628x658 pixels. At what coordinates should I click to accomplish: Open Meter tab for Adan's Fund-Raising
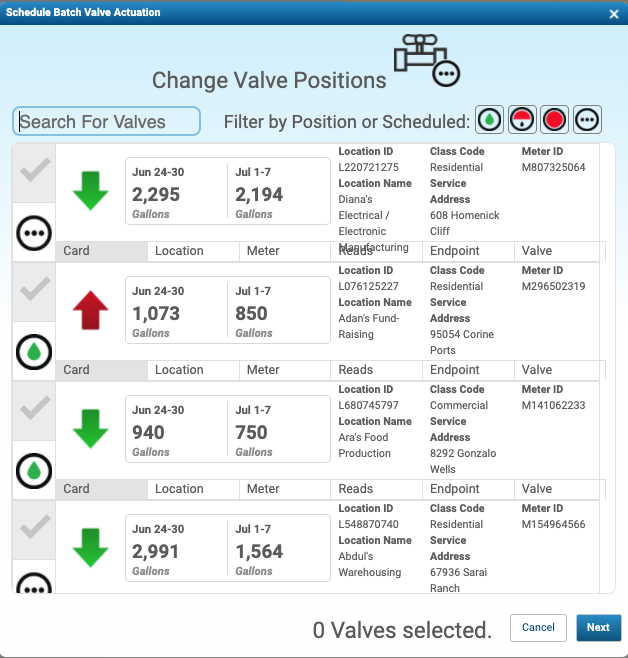263,370
